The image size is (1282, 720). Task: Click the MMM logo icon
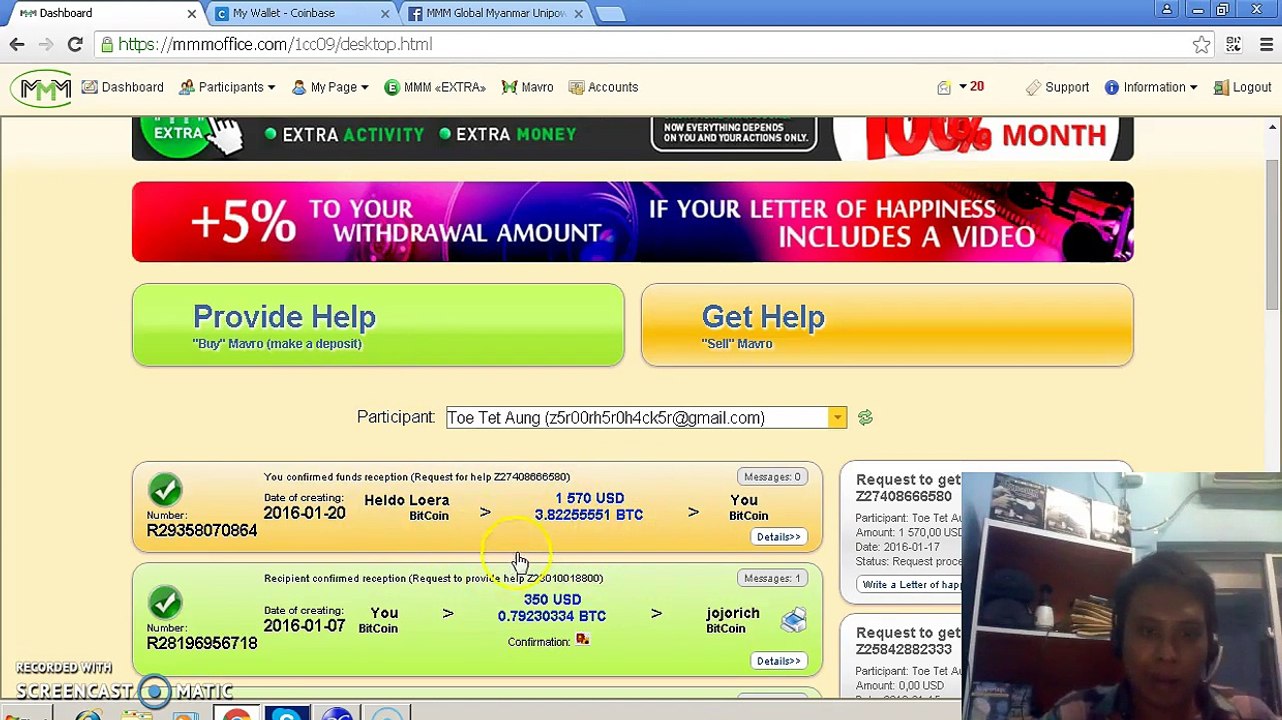coord(42,88)
